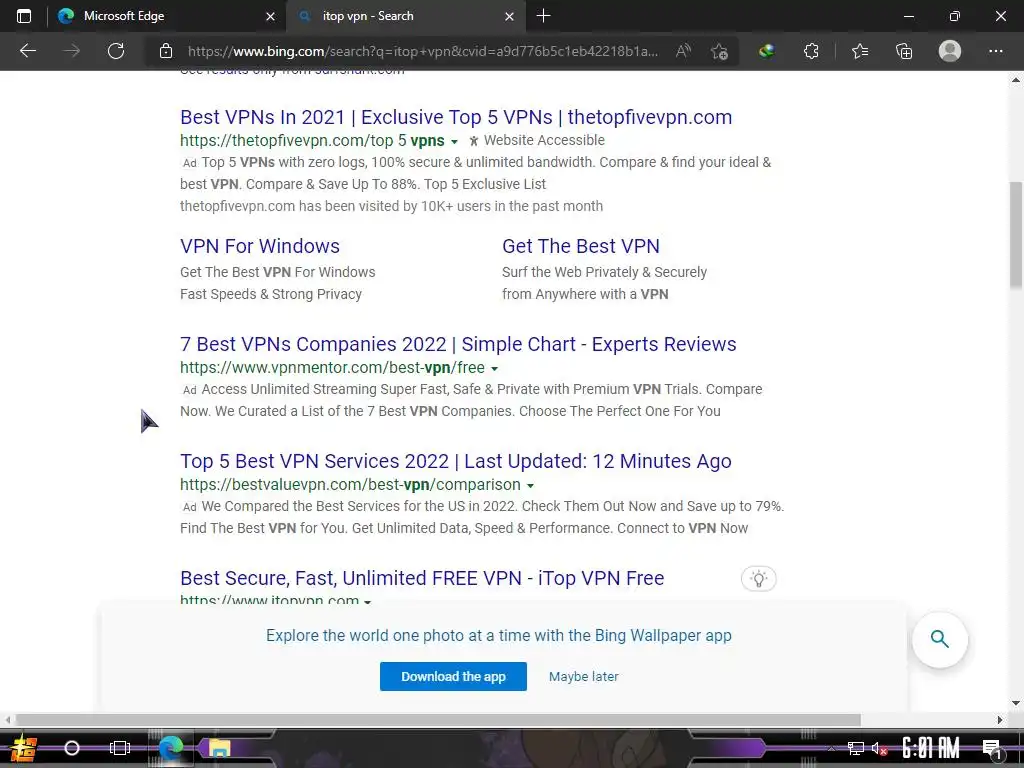The image size is (1024, 768).
Task: Click the horizontal scrollbar thumb
Action: [438, 720]
